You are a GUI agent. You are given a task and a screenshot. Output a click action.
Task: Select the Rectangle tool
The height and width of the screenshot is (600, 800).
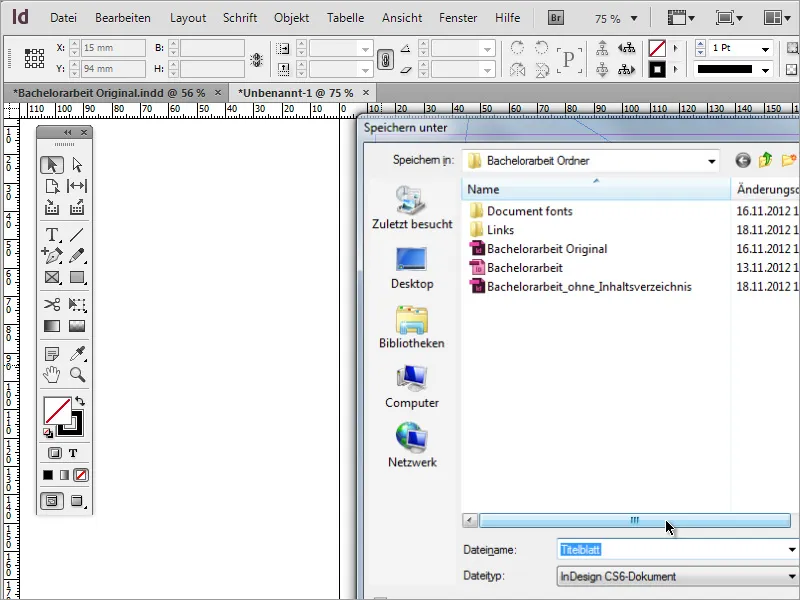tap(77, 277)
